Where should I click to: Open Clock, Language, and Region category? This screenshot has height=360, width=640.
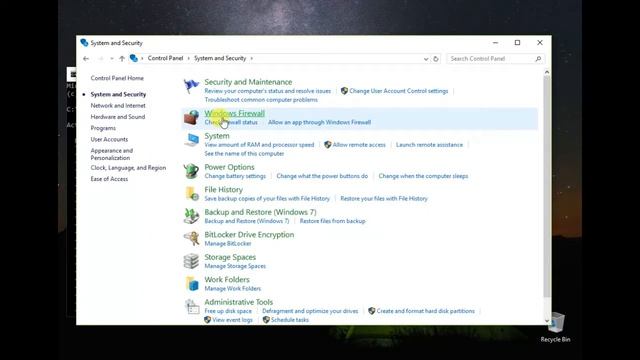(128, 168)
